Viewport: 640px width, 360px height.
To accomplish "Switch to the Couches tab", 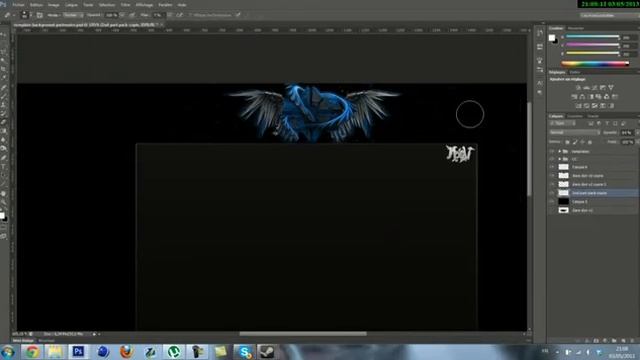I will coord(575,116).
